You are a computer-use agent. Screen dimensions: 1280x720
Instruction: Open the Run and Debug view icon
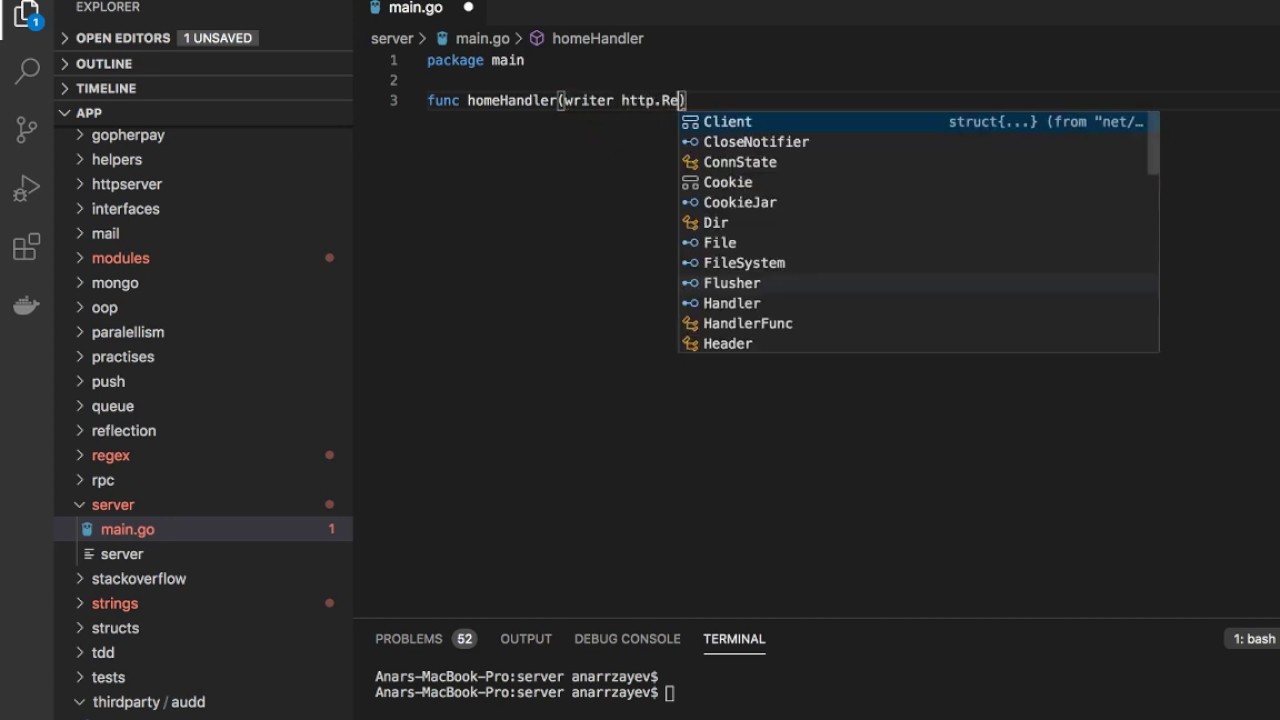pyautogui.click(x=27, y=188)
